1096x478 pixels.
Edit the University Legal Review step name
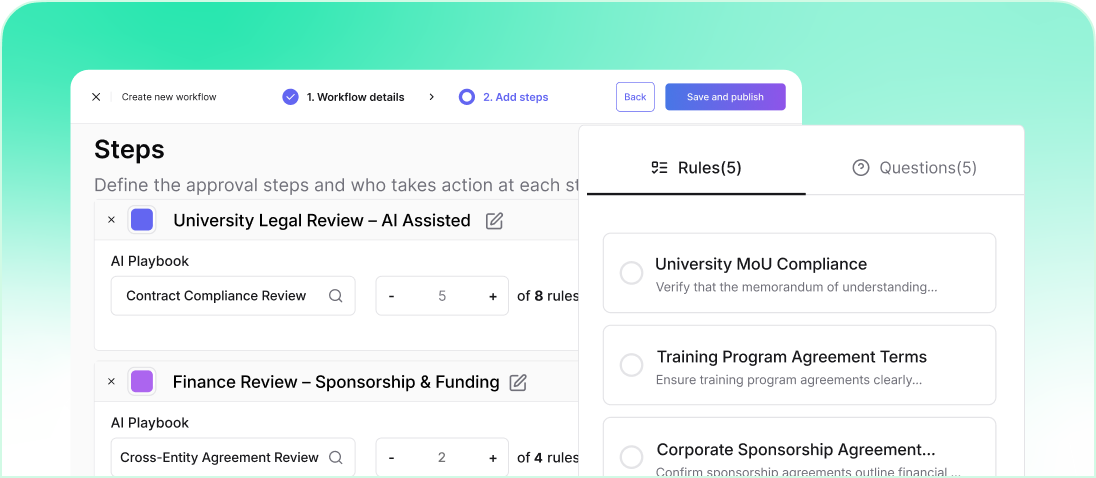click(x=494, y=221)
